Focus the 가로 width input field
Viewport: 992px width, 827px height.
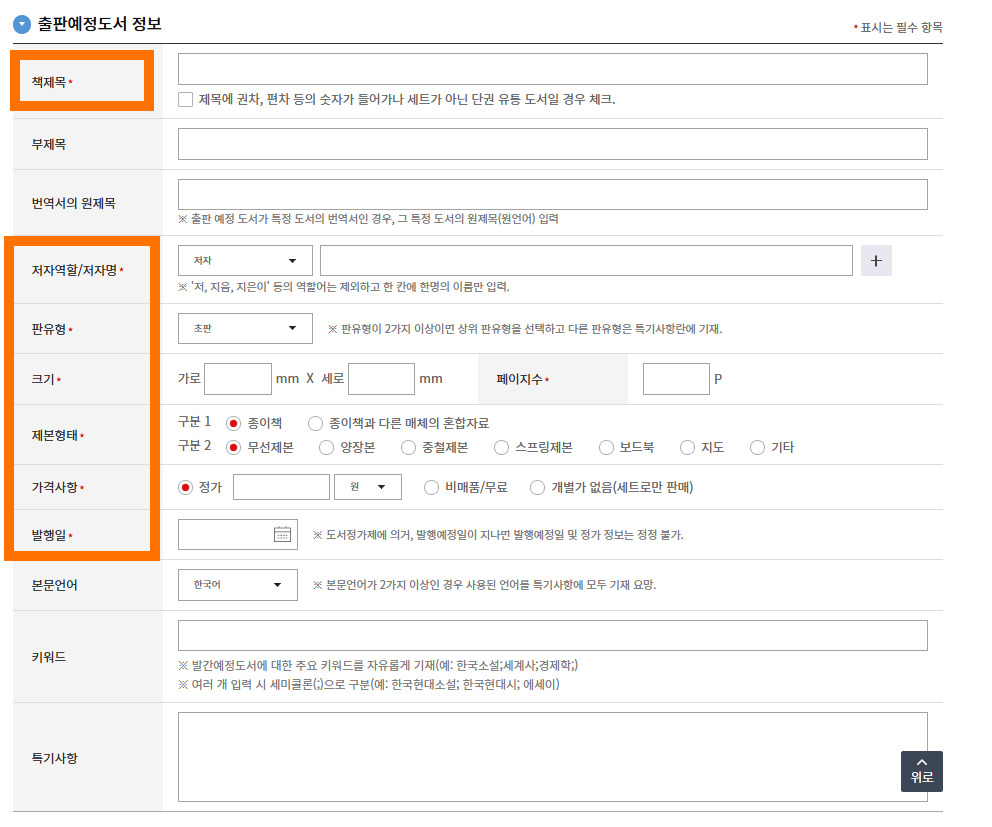pyautogui.click(x=238, y=379)
